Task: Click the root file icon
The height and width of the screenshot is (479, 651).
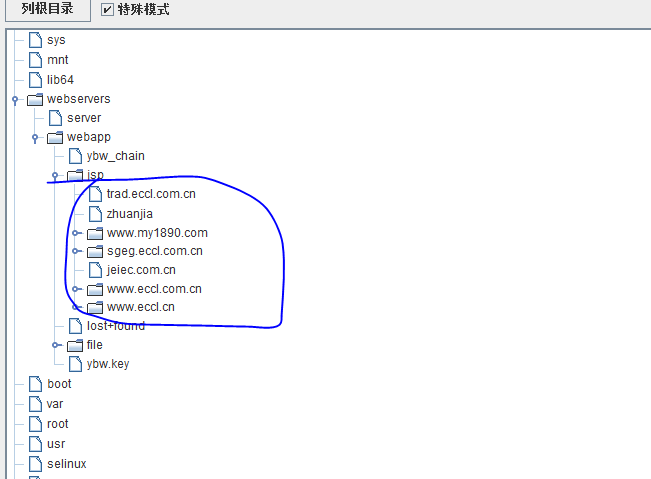Action: 35,424
